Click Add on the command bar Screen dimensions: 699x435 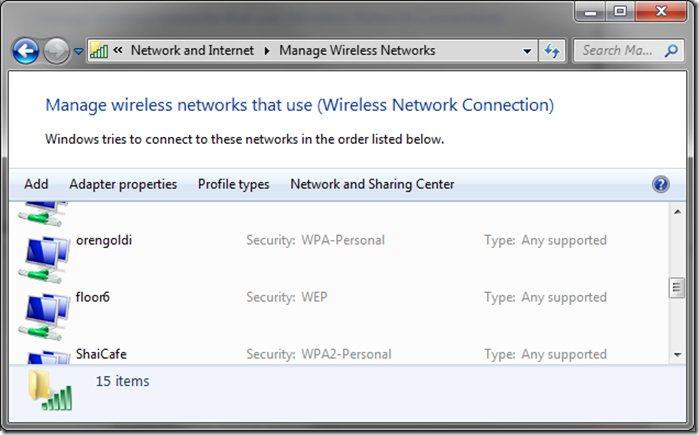(x=36, y=184)
